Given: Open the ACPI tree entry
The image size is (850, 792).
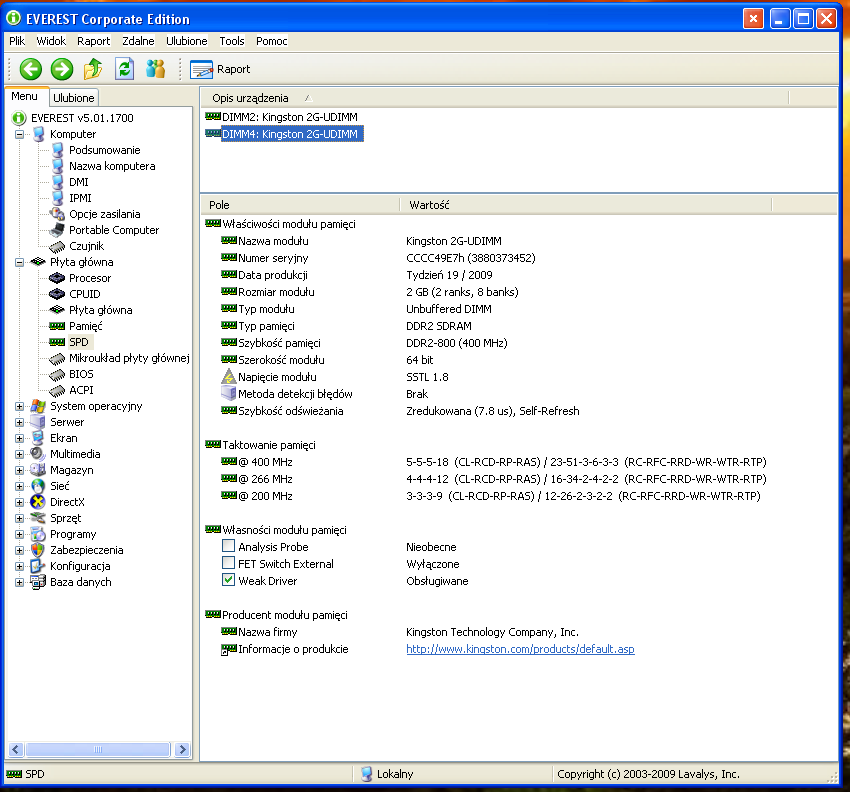Looking at the screenshot, I should pos(81,390).
